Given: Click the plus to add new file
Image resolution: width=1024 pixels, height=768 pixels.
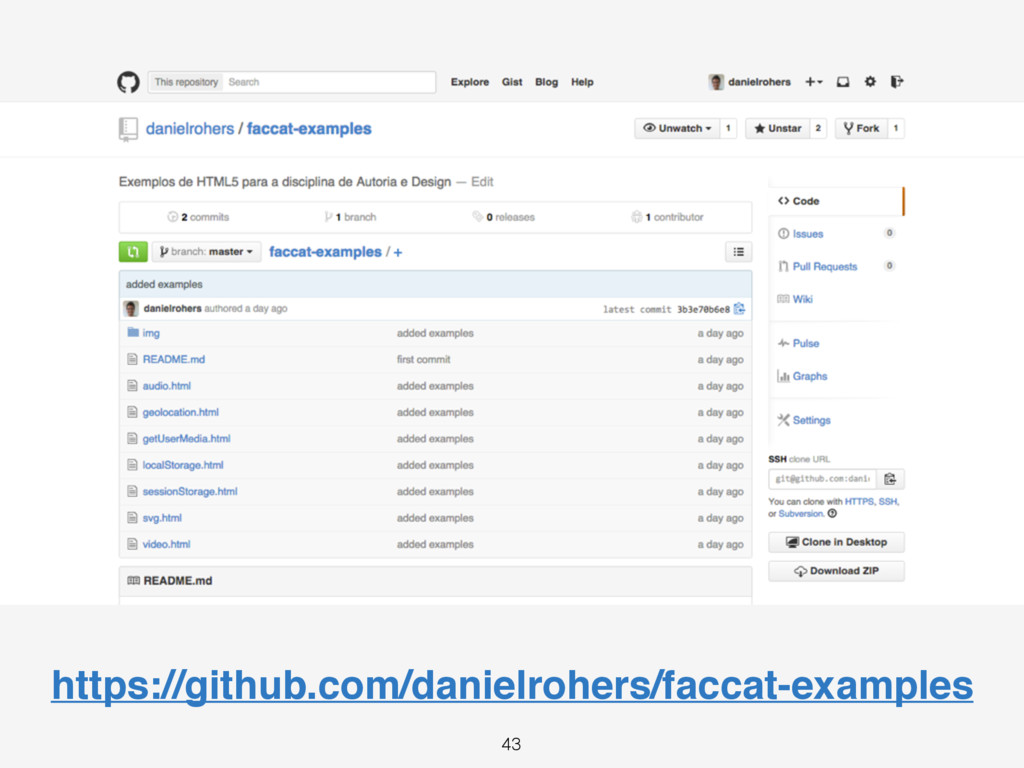Looking at the screenshot, I should pos(398,252).
